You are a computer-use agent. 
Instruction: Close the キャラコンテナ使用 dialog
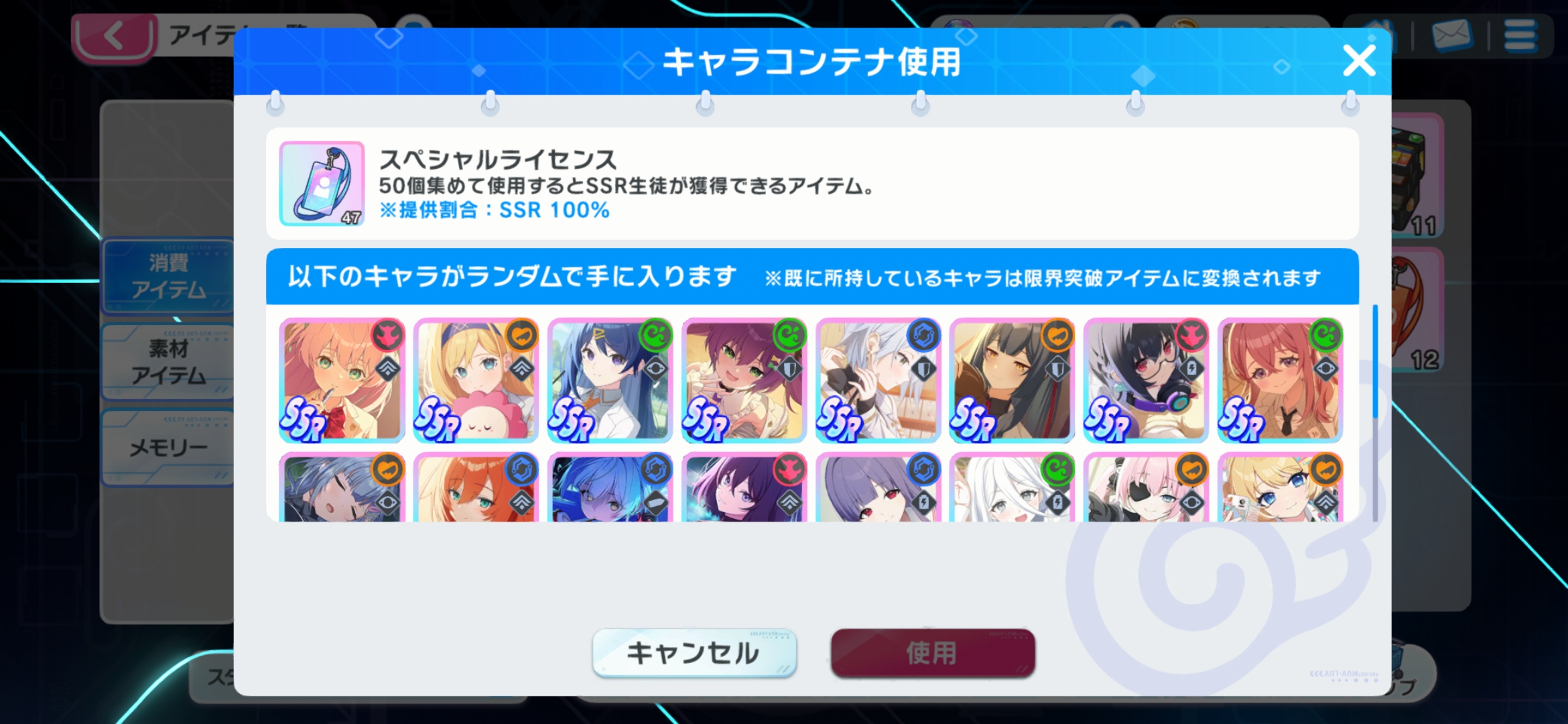pos(1359,61)
